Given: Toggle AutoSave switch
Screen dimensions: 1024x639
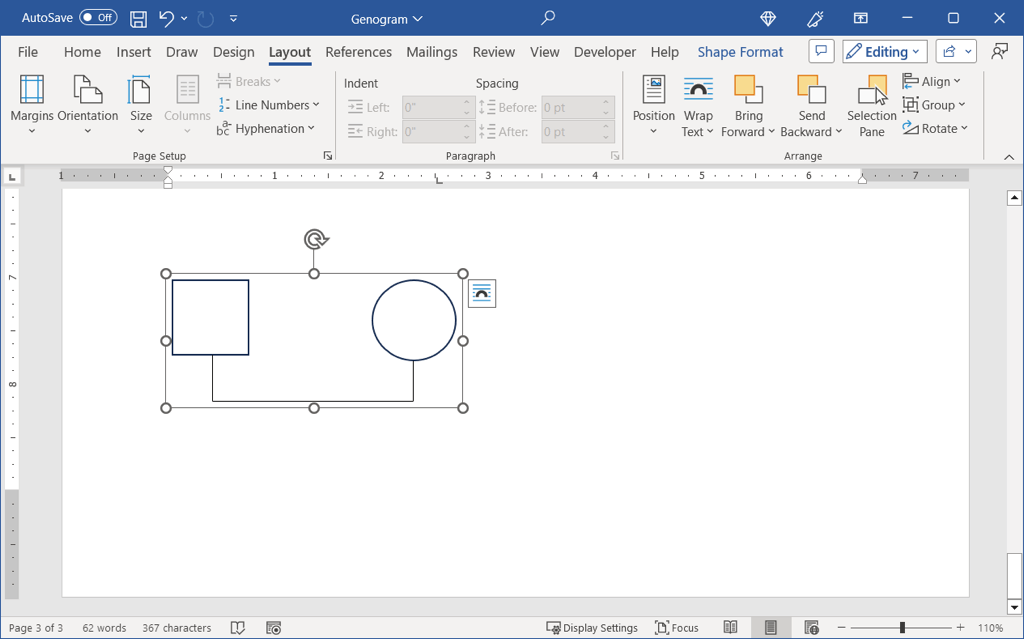Looking at the screenshot, I should click(x=98, y=18).
